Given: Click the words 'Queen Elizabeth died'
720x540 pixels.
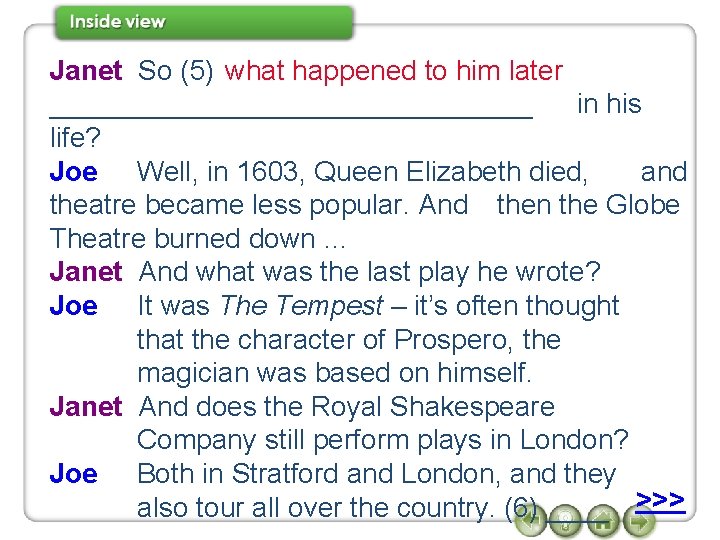Looking at the screenshot, I should [448, 172].
